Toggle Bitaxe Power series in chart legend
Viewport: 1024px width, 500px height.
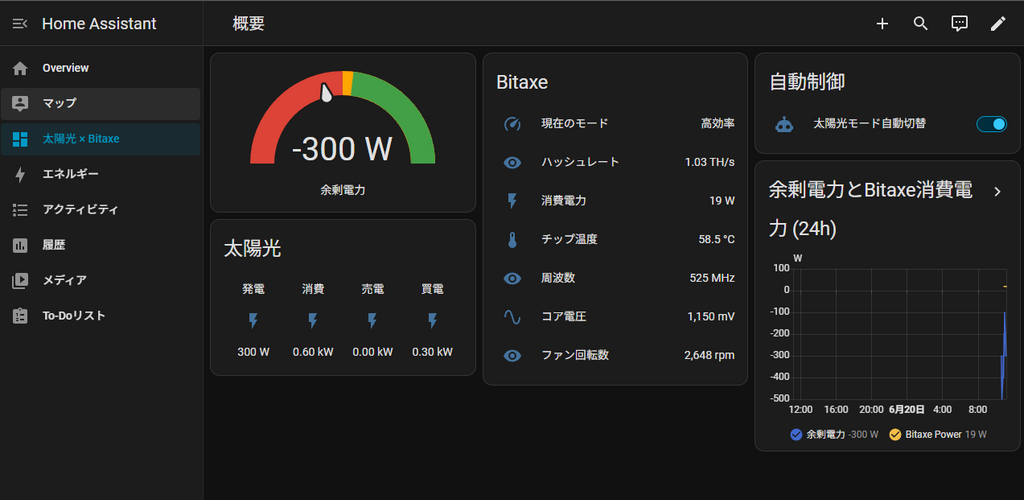pyautogui.click(x=938, y=435)
